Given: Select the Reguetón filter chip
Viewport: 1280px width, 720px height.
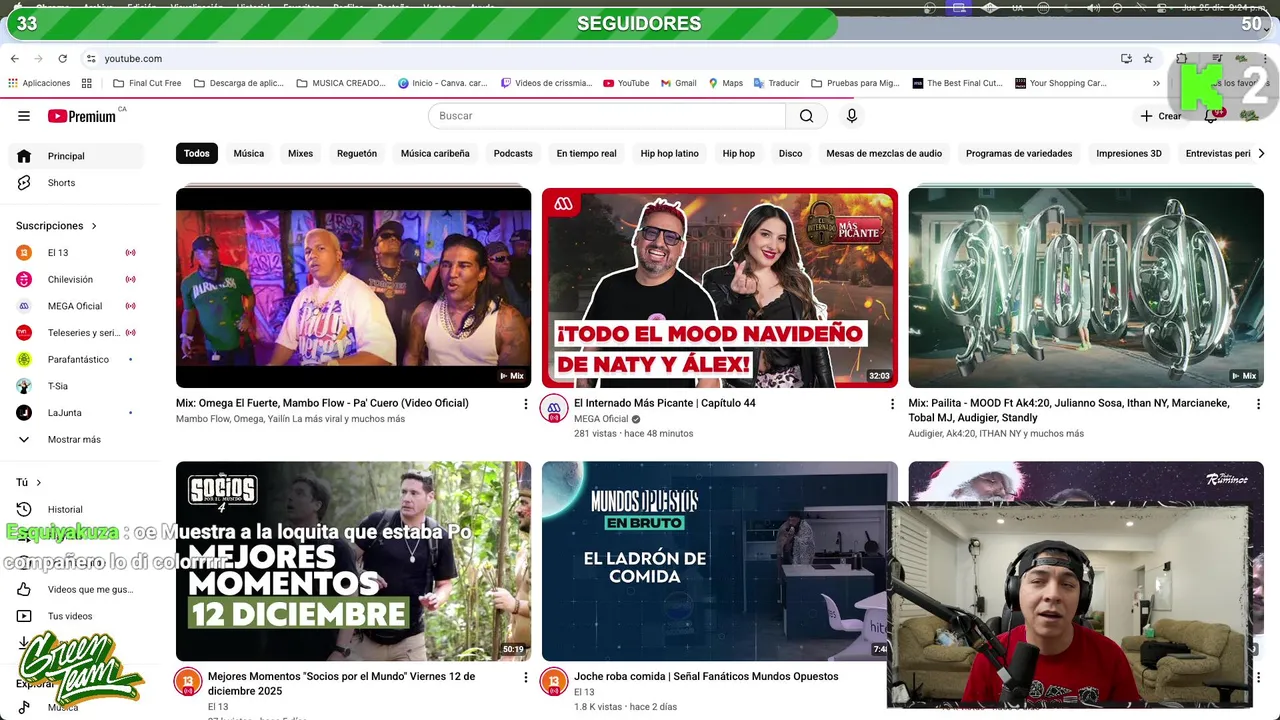Looking at the screenshot, I should click(x=357, y=154).
